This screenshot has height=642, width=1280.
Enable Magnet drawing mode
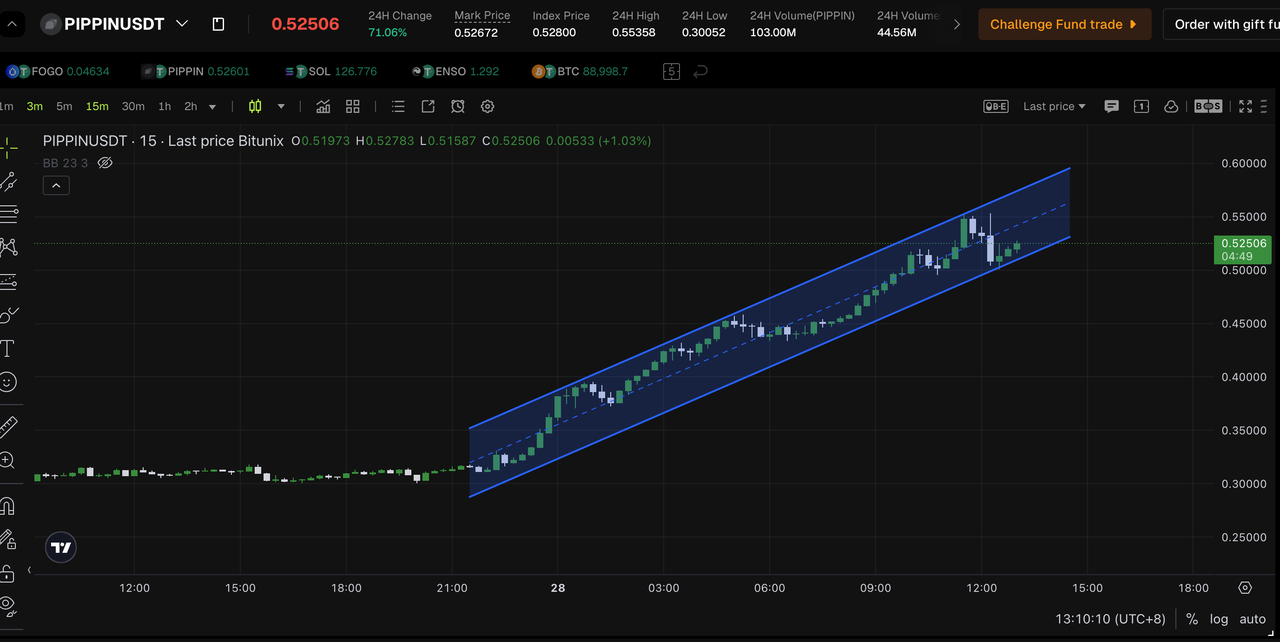pyautogui.click(x=10, y=507)
